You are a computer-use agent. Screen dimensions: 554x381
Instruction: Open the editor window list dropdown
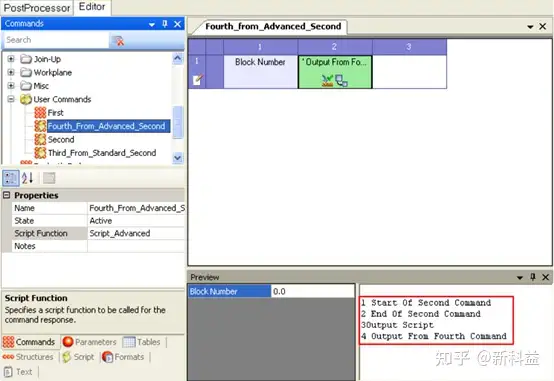coord(530,27)
